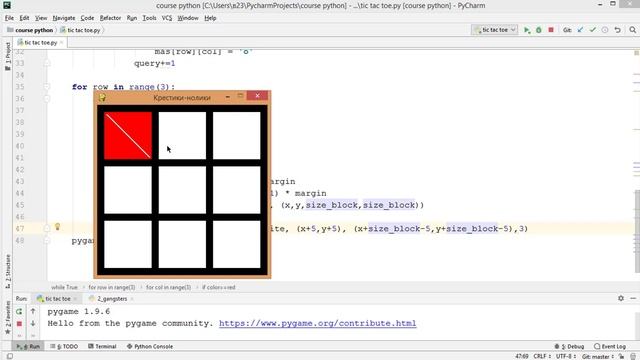The width and height of the screenshot is (640, 360).
Task: Toggle the fold marker at line 33
Action: [x=47, y=63]
